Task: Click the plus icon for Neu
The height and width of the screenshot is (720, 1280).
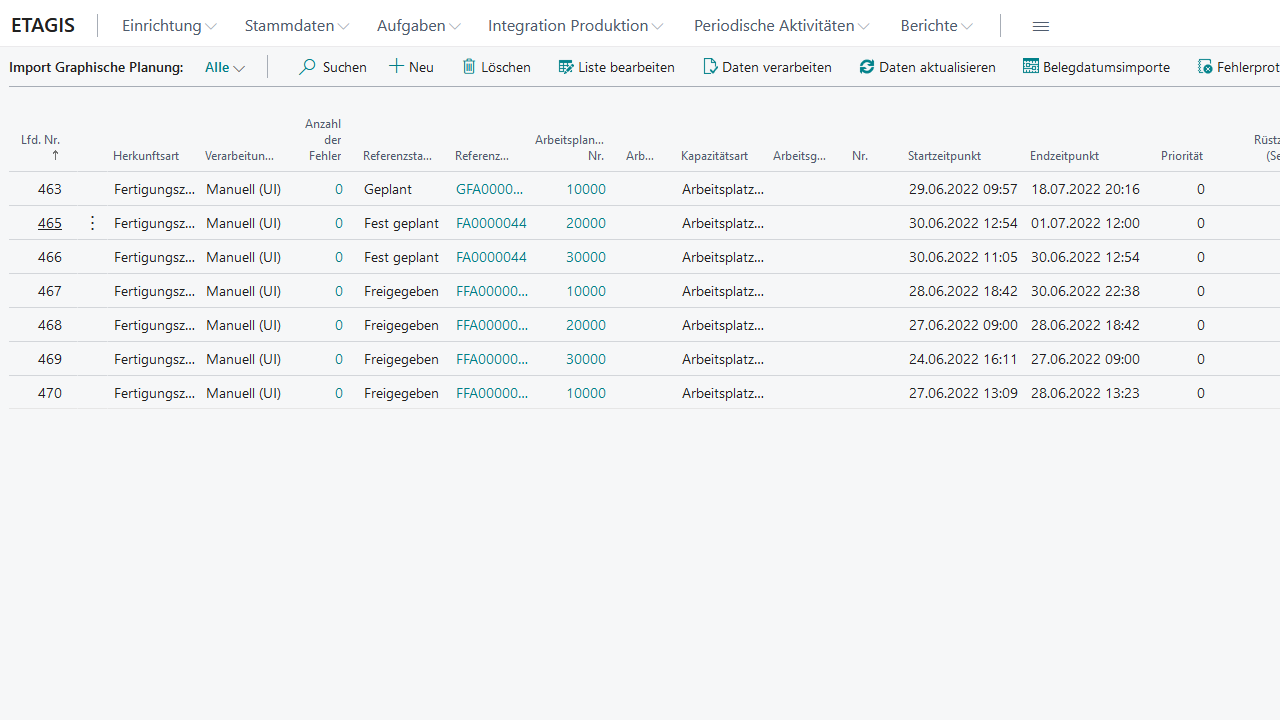Action: coord(397,66)
